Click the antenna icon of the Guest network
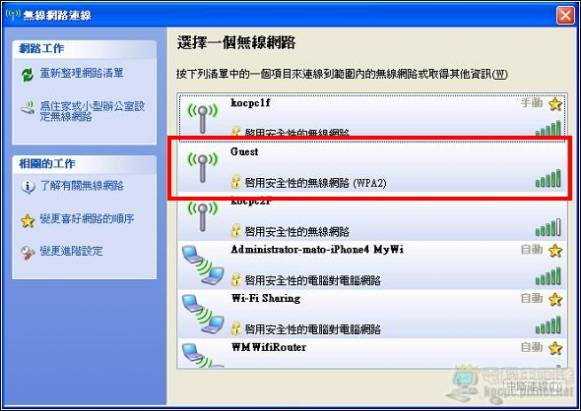Screen dimensions: 581x411 (x=202, y=167)
